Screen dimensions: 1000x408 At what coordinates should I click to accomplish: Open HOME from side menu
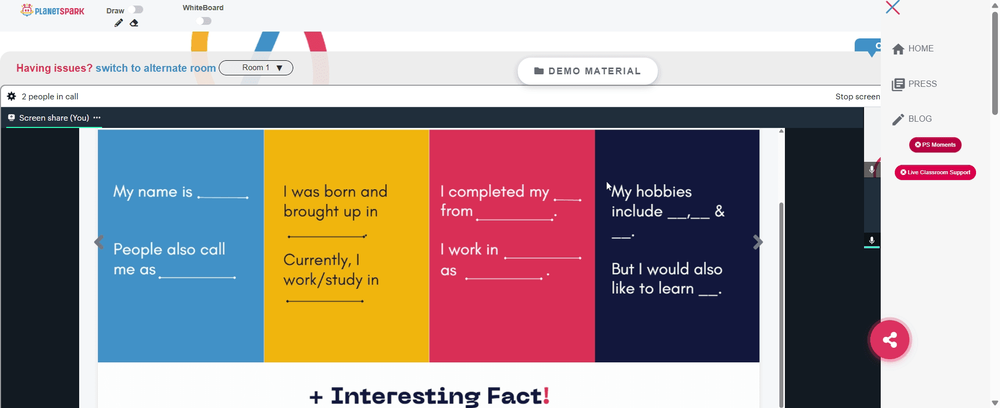click(913, 48)
